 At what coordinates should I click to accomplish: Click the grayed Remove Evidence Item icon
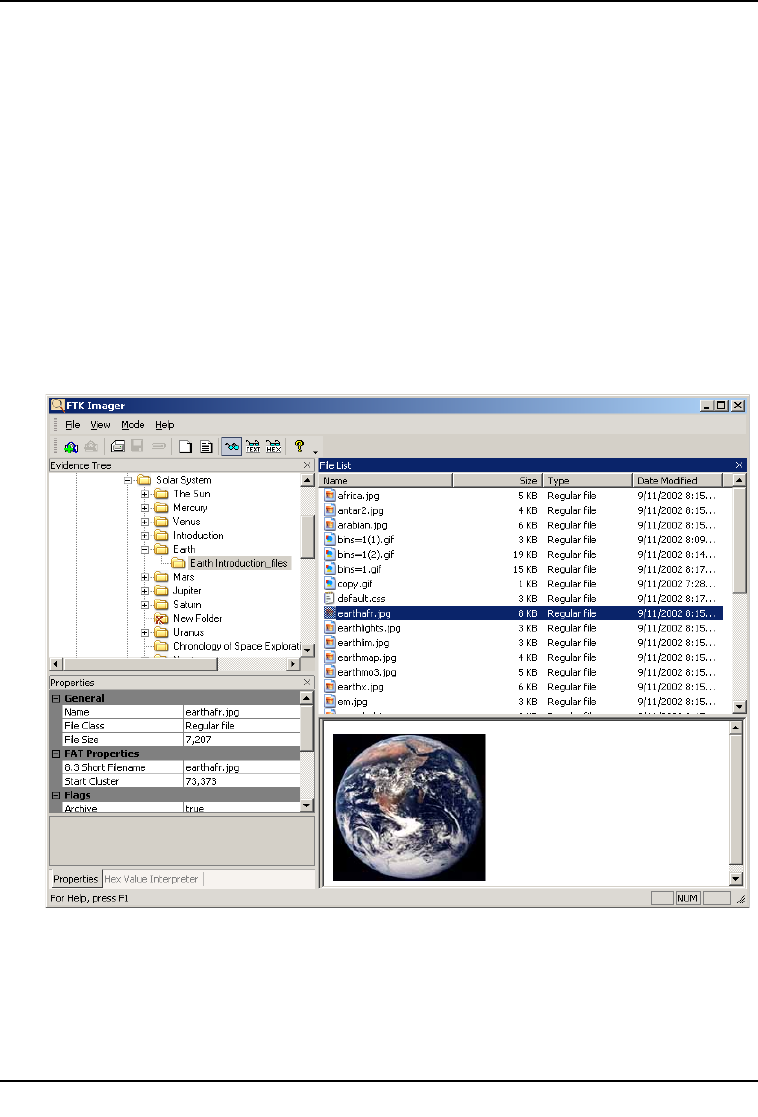pyautogui.click(x=91, y=447)
